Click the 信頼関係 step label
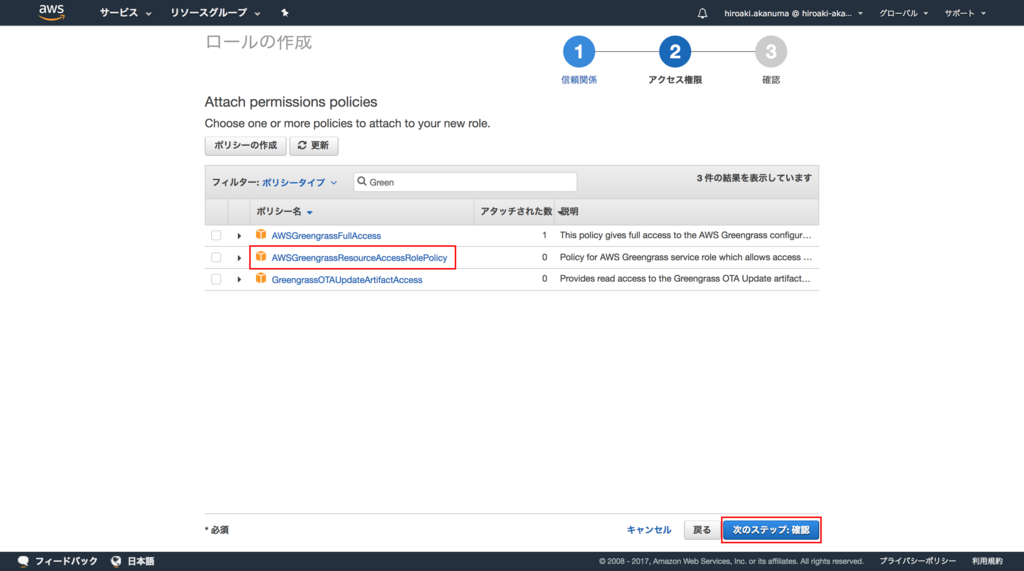This screenshot has height=571, width=1024. click(579, 80)
